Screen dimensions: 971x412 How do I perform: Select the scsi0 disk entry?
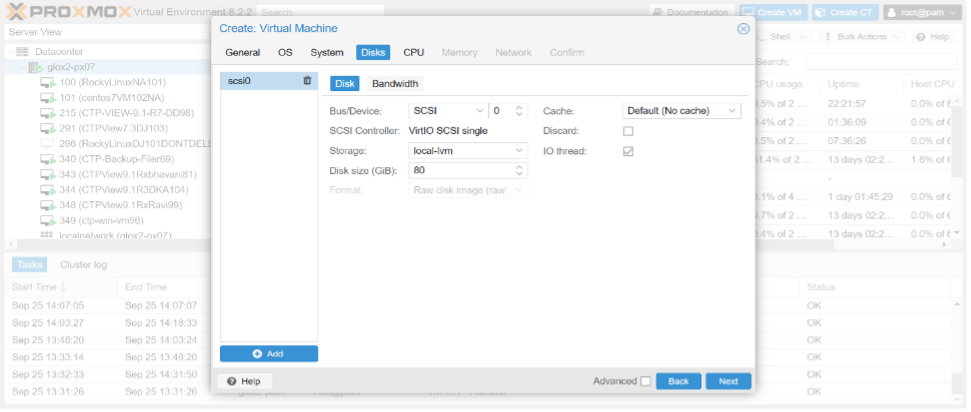coord(269,81)
